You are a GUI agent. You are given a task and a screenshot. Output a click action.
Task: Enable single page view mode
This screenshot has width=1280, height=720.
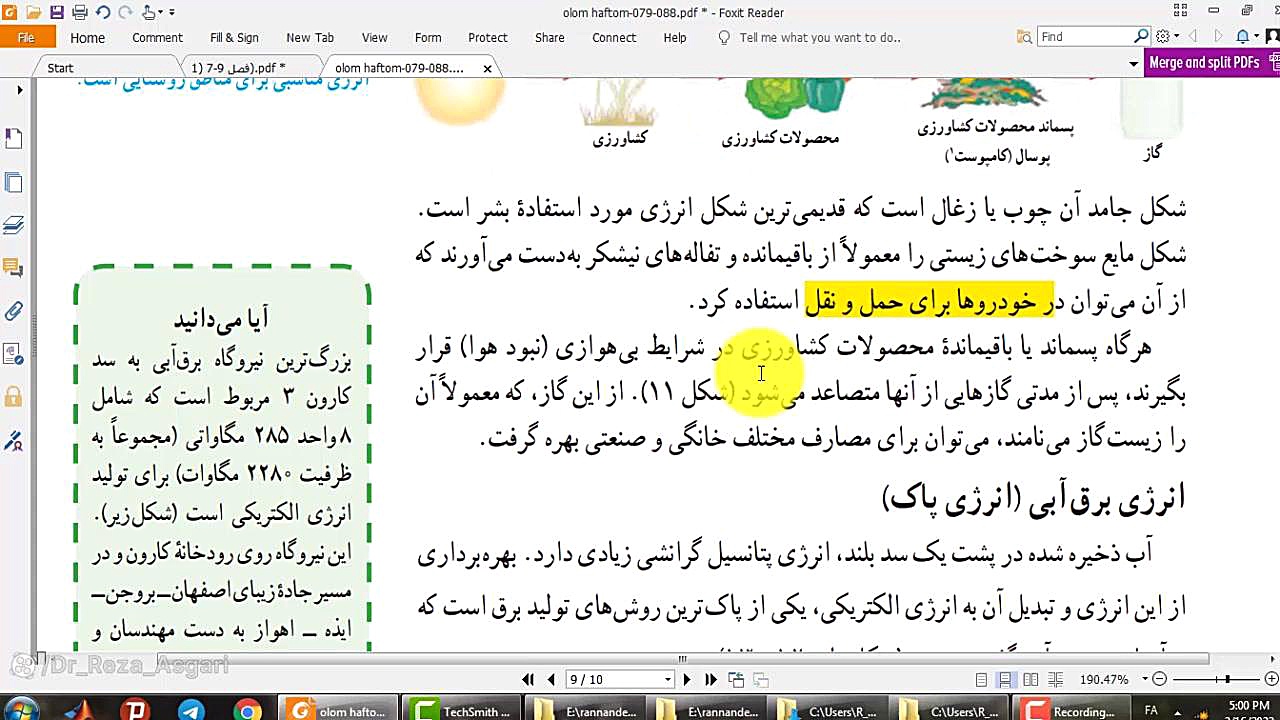point(982,680)
